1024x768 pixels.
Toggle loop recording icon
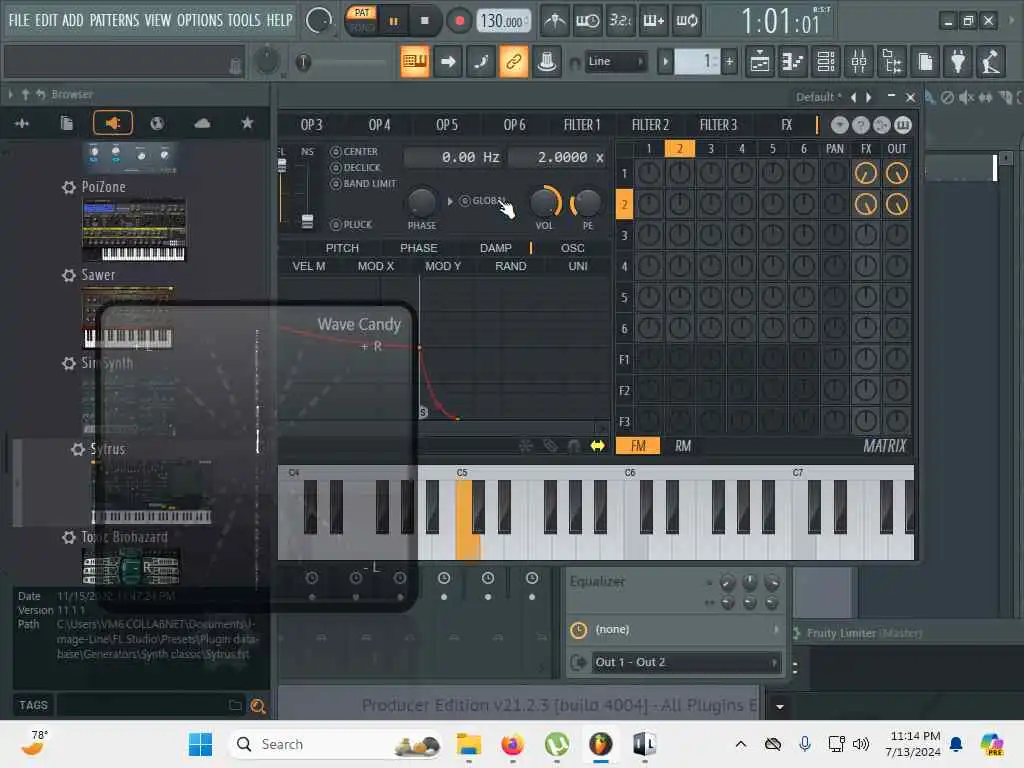coord(686,21)
